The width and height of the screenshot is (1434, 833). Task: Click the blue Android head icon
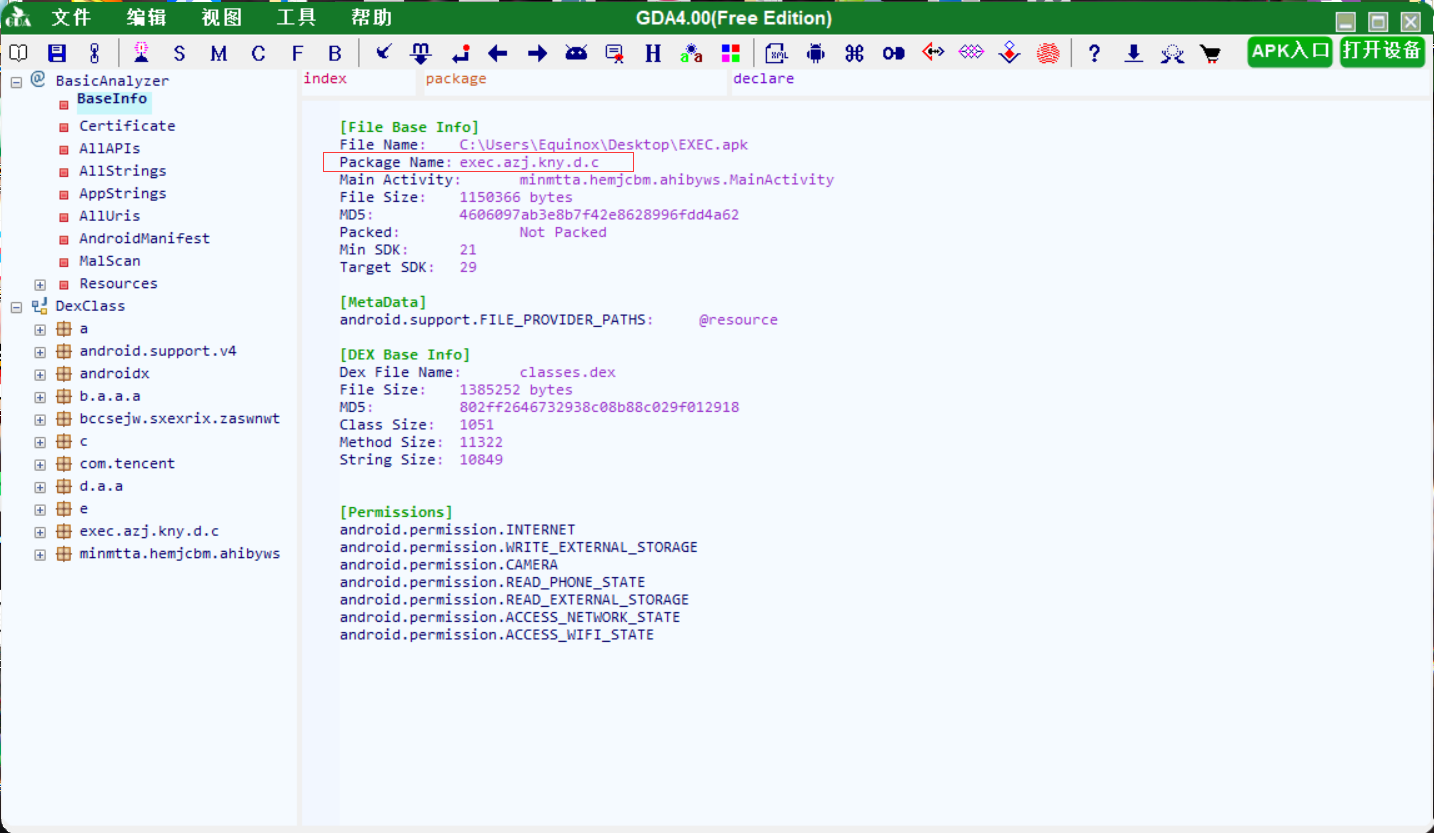tap(576, 53)
